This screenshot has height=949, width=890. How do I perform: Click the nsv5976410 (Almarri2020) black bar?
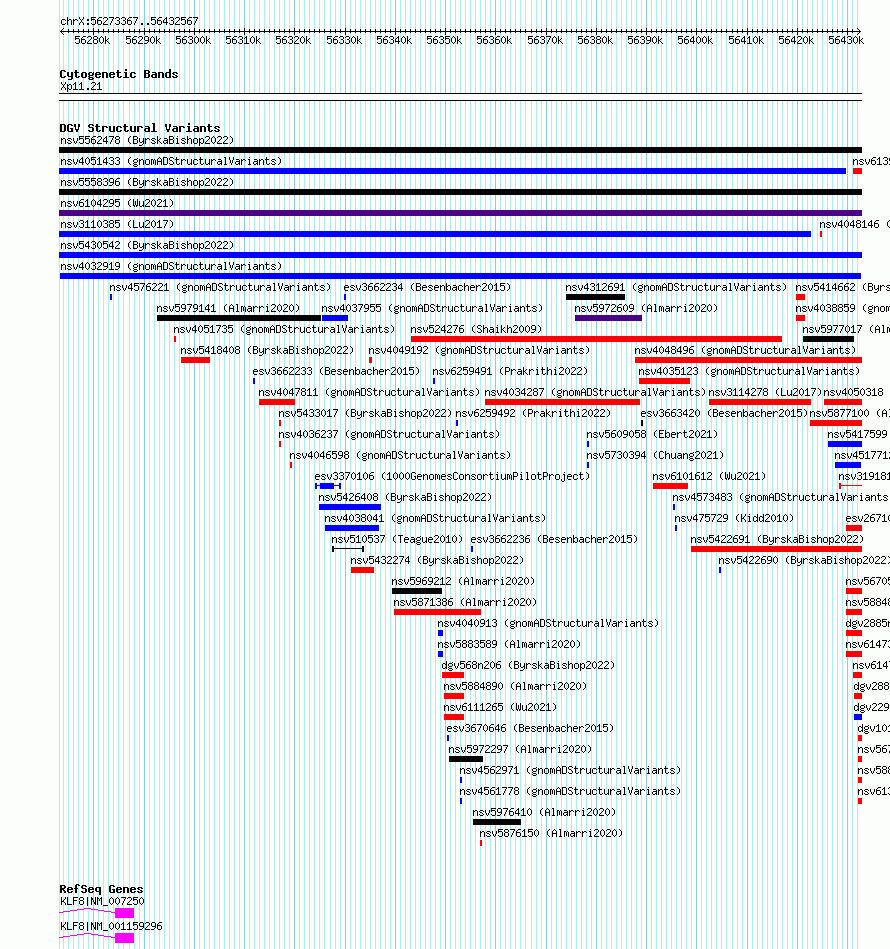(497, 822)
